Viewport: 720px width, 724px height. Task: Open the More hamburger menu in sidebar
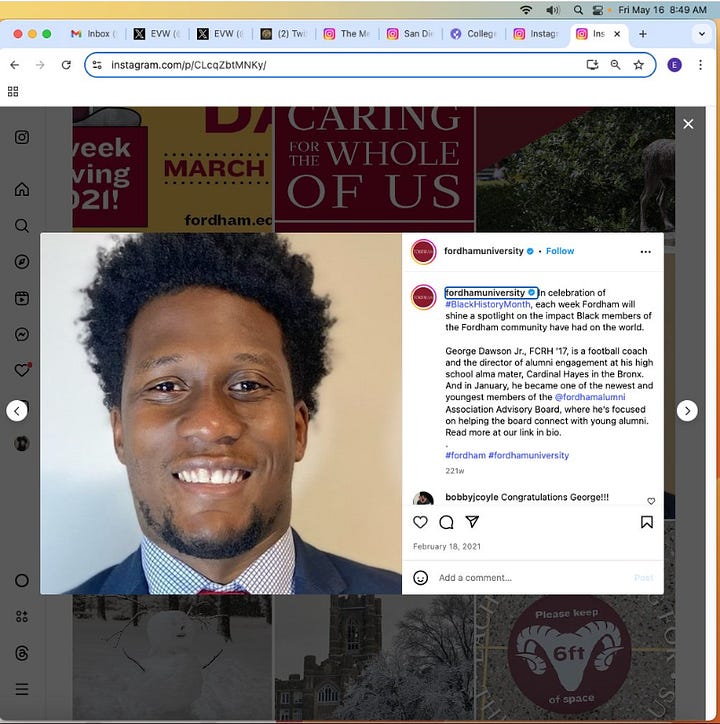pos(22,689)
